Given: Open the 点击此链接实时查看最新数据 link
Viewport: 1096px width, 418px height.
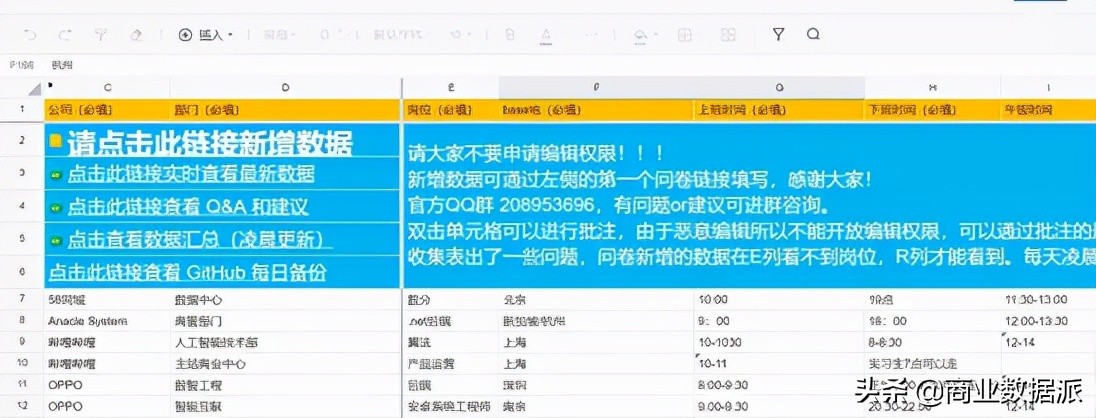Looking at the screenshot, I should click(x=191, y=174).
